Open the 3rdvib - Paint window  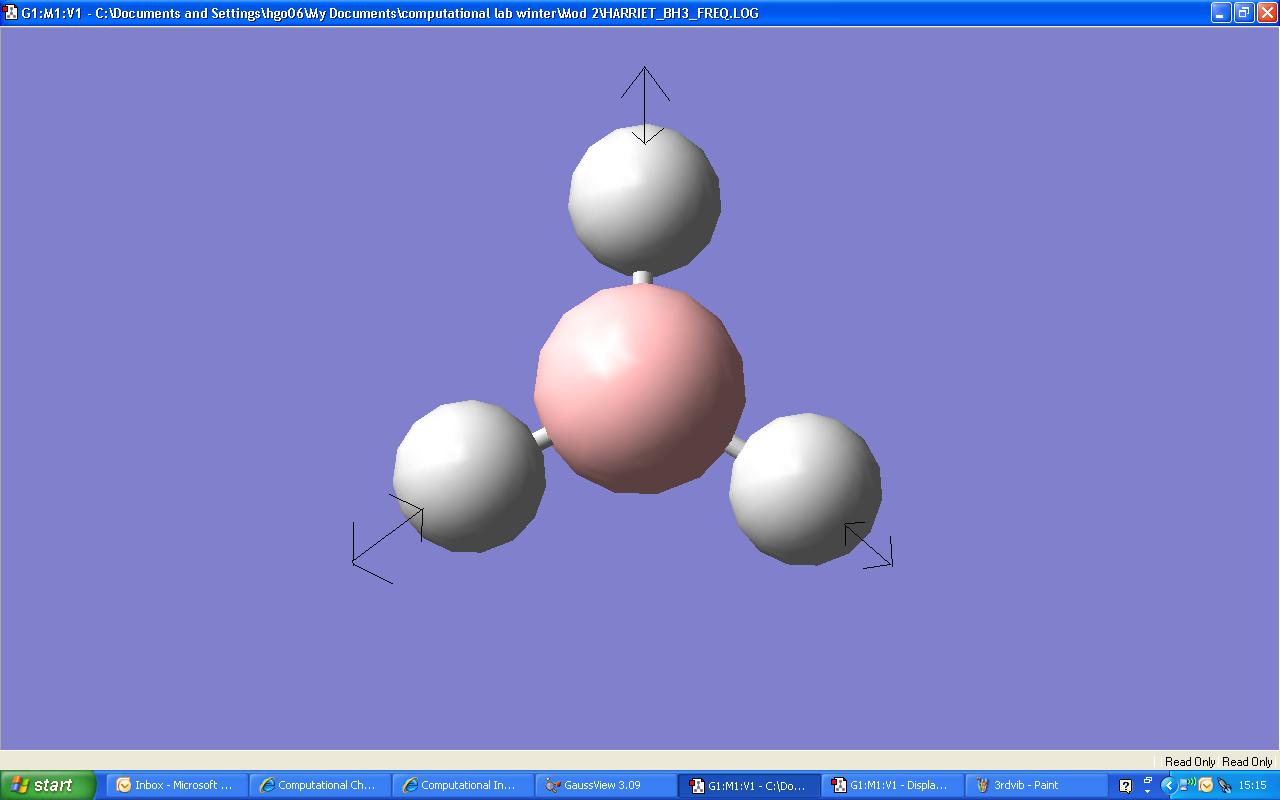point(1035,785)
